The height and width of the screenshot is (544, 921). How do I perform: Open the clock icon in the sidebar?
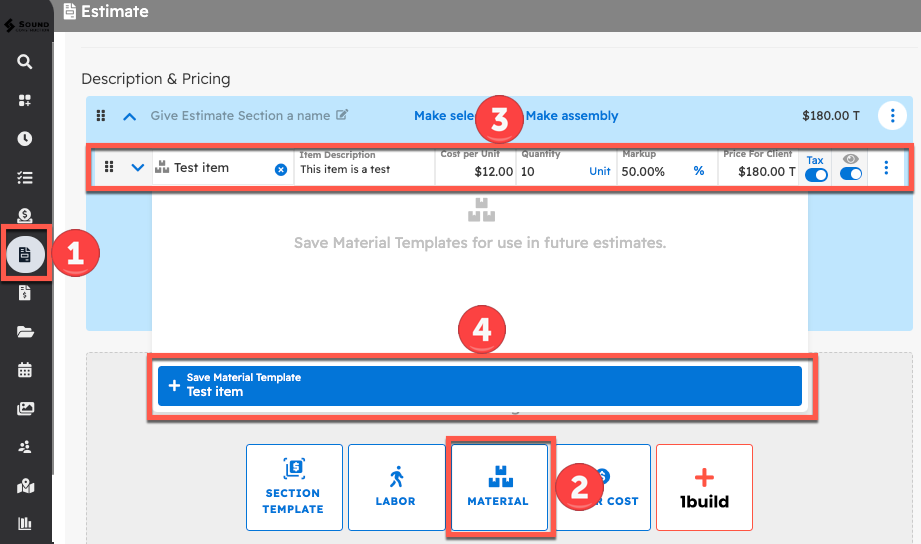click(25, 139)
